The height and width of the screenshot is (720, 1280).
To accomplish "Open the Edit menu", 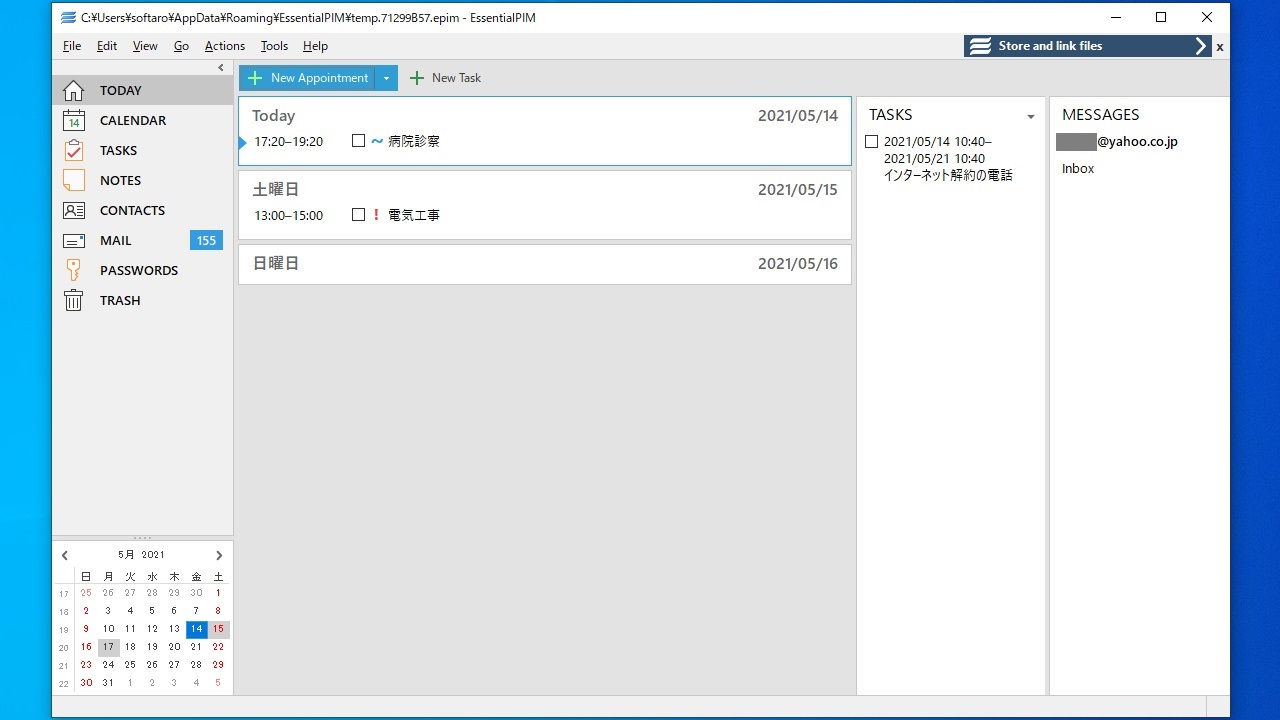I will [x=107, y=46].
